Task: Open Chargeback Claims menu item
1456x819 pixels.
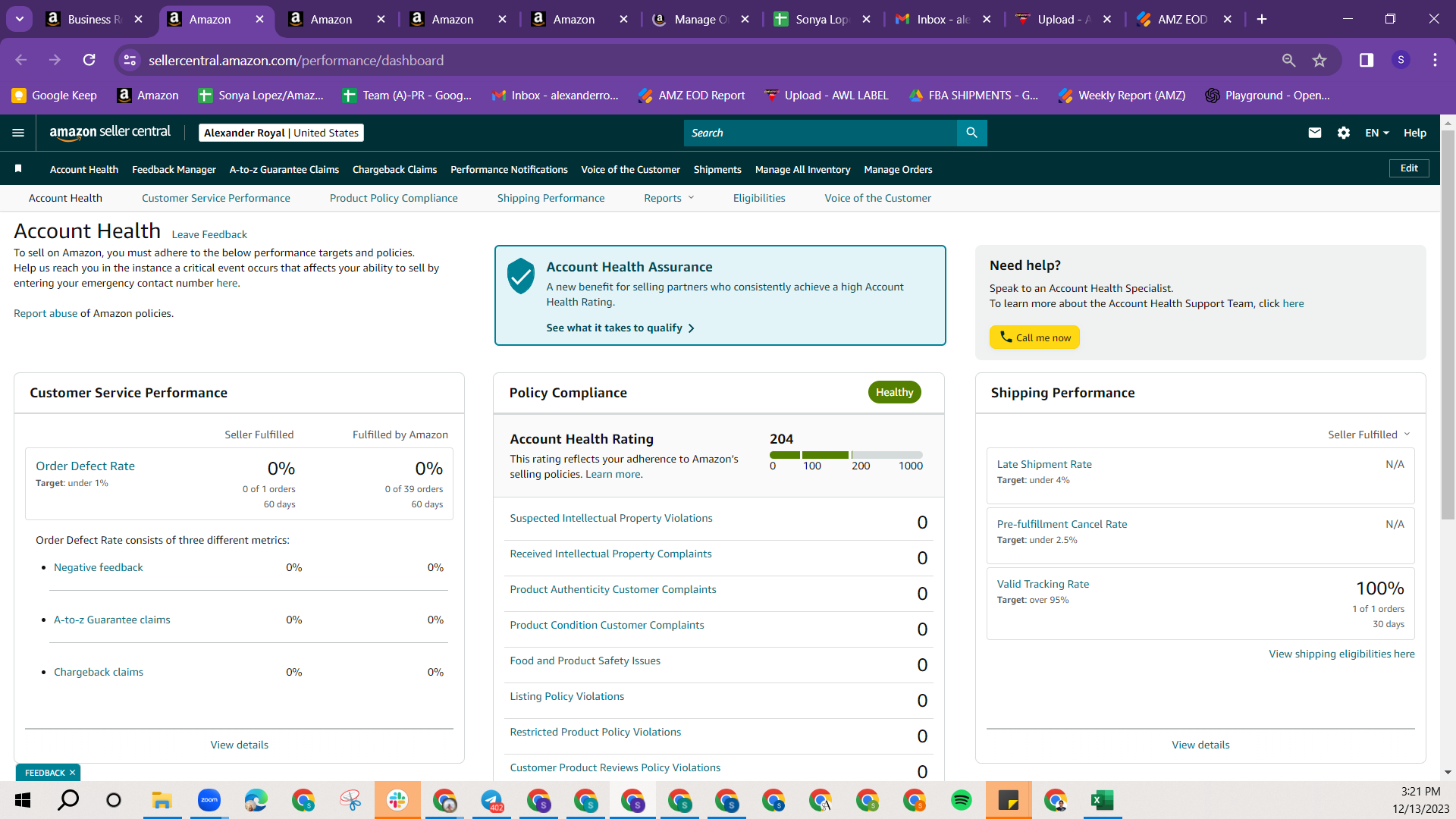Action: [395, 169]
